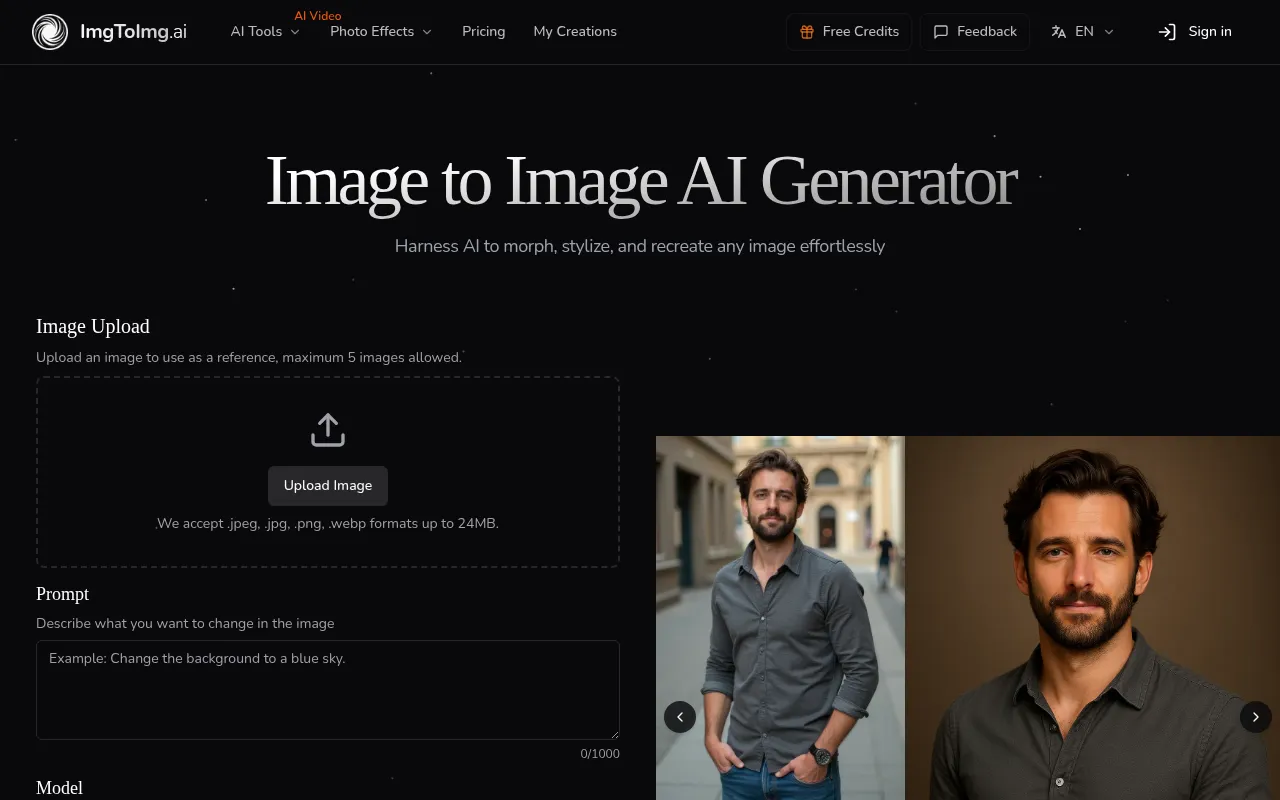Click the speech bubble Feedback icon

click(x=941, y=31)
